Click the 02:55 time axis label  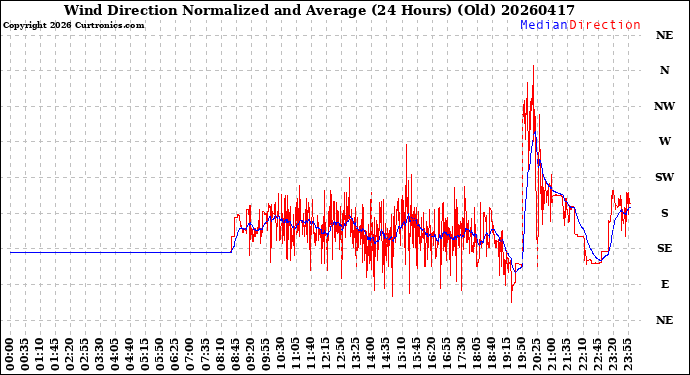[x=85, y=354]
